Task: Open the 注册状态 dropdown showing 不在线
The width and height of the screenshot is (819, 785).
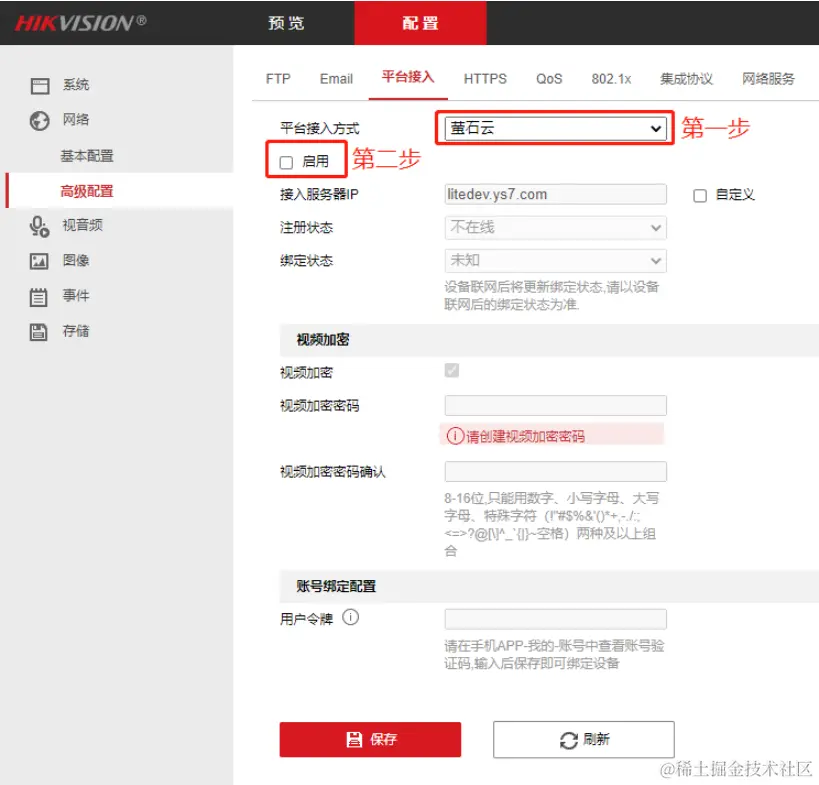Action: click(555, 228)
